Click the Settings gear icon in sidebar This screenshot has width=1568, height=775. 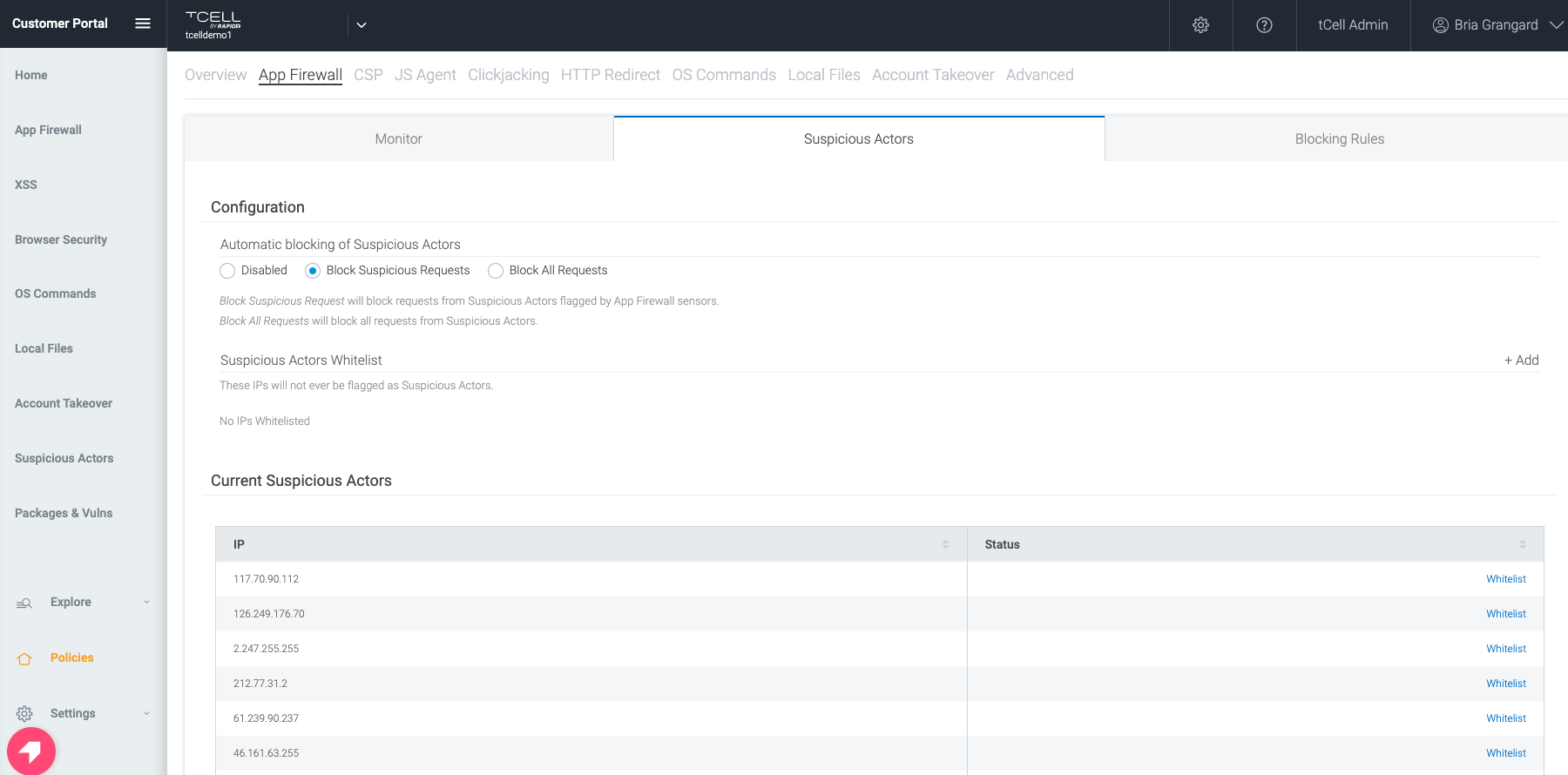[x=24, y=714]
